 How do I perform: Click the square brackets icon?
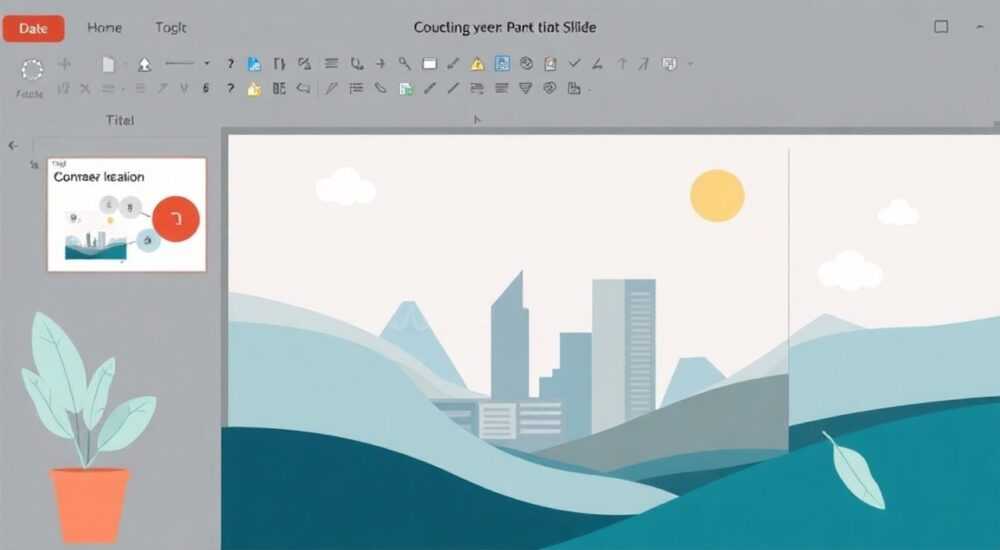pyautogui.click(x=279, y=64)
